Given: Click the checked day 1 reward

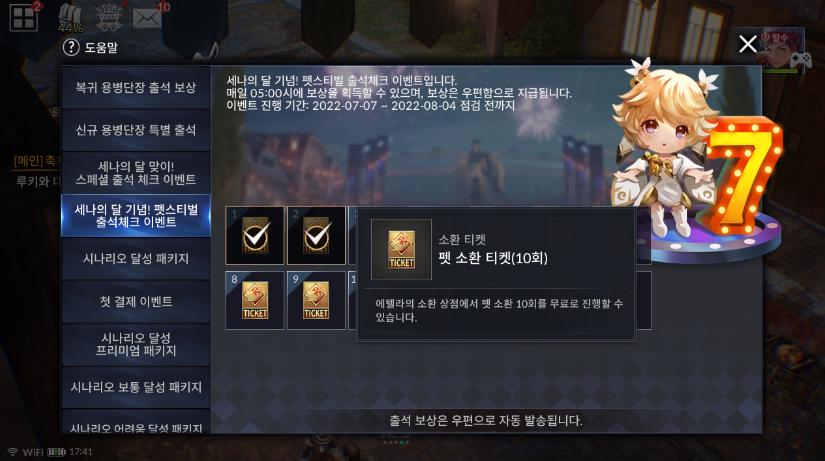Looking at the screenshot, I should [x=255, y=235].
